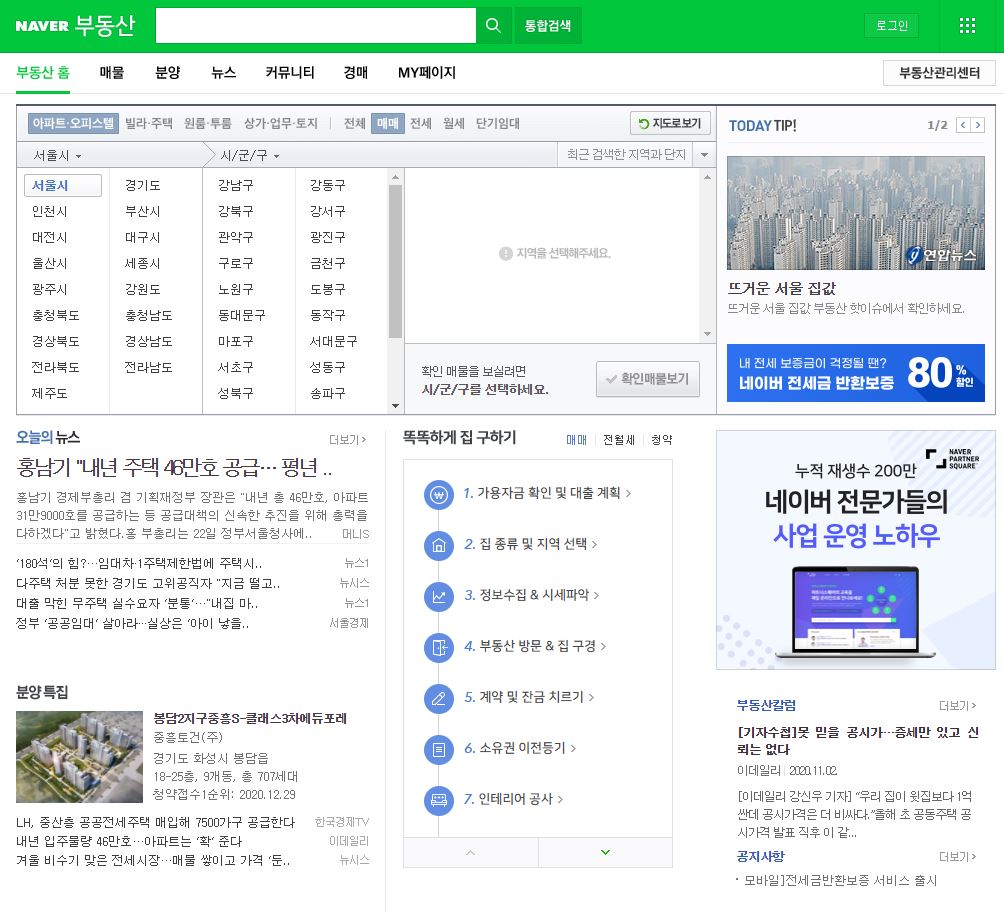Click scroll-up arrow of district list

click(x=395, y=177)
